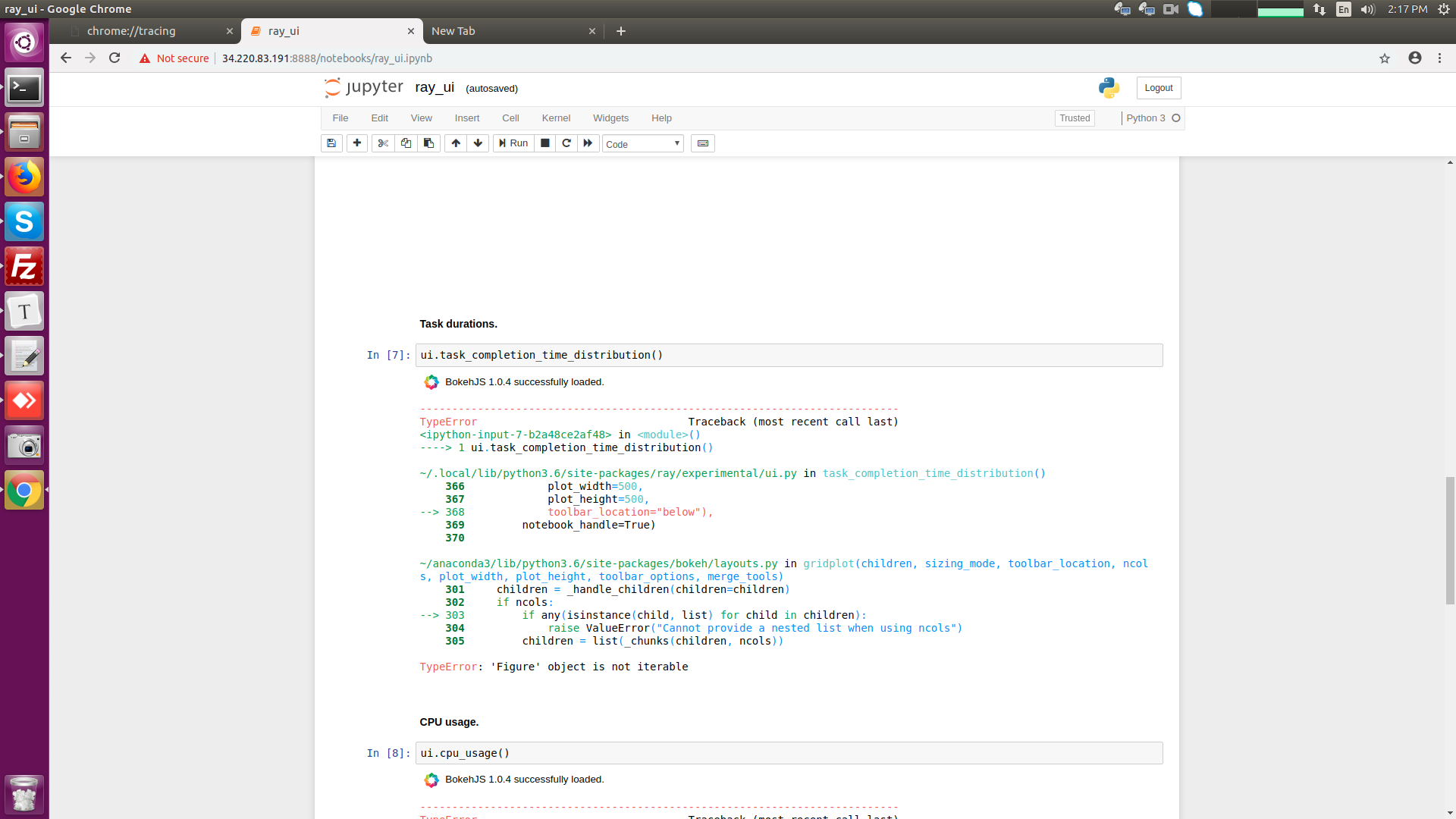Open the Edit menu
The width and height of the screenshot is (1456, 819).
[x=380, y=118]
